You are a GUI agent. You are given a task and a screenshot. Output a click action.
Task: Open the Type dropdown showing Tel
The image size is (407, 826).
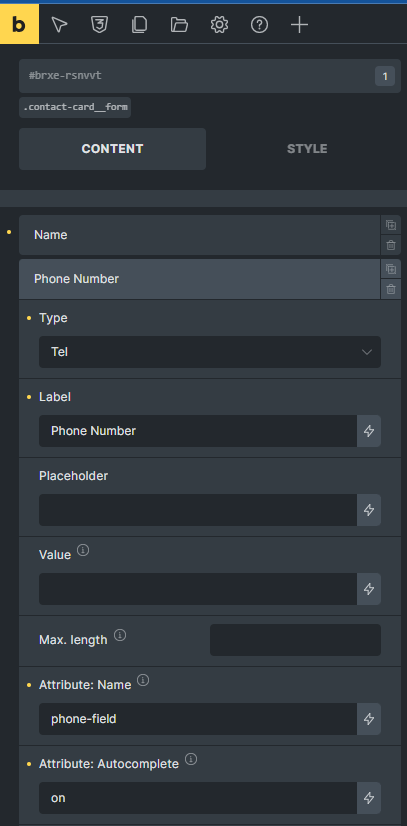point(210,352)
